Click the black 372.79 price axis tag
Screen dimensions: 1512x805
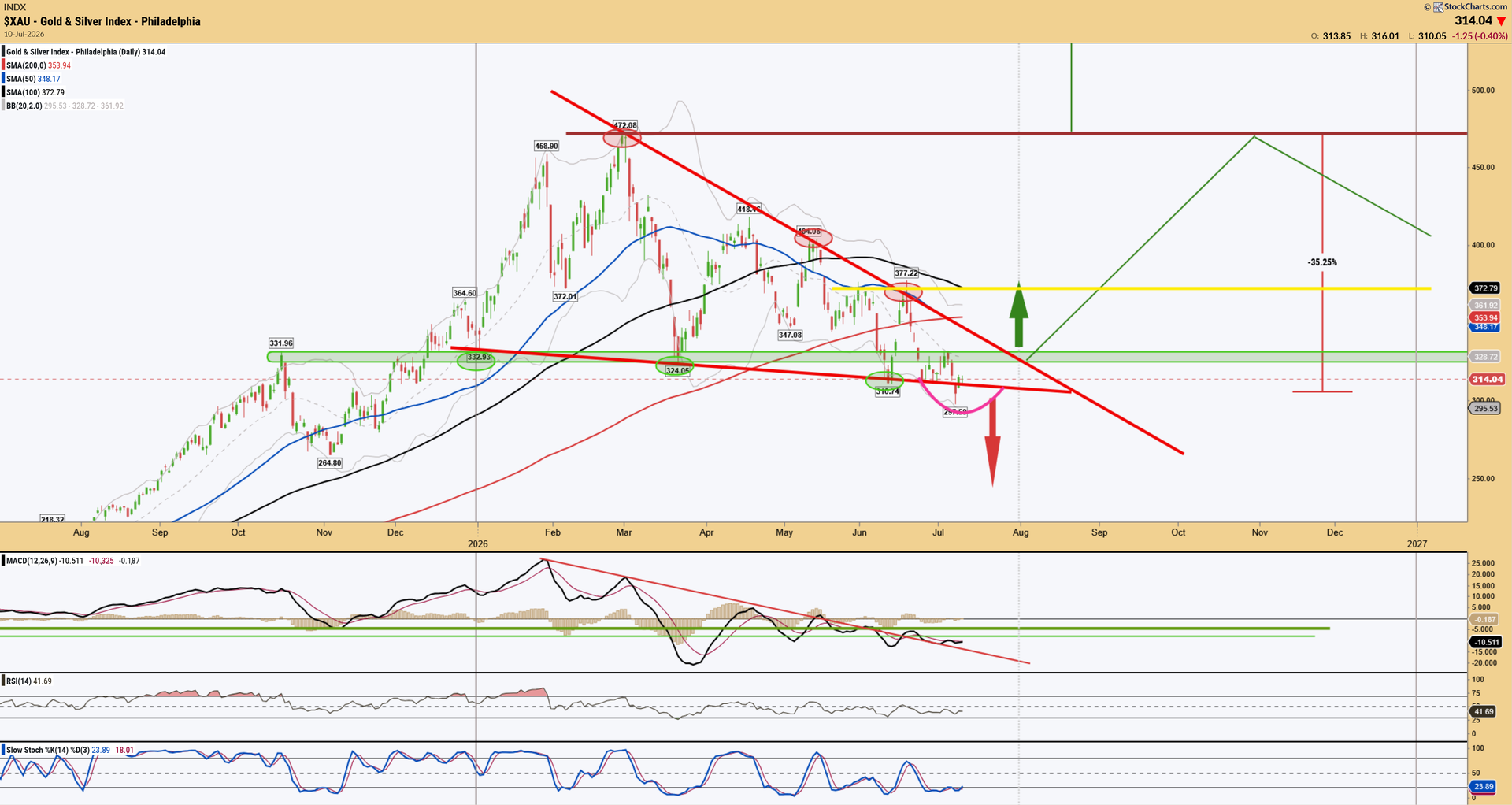tap(1485, 288)
